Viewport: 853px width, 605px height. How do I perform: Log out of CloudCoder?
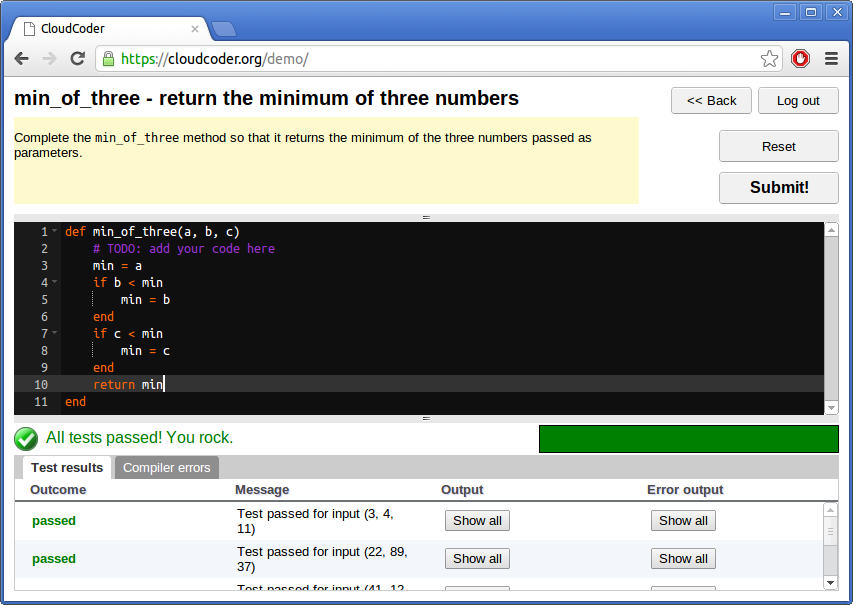(x=797, y=100)
